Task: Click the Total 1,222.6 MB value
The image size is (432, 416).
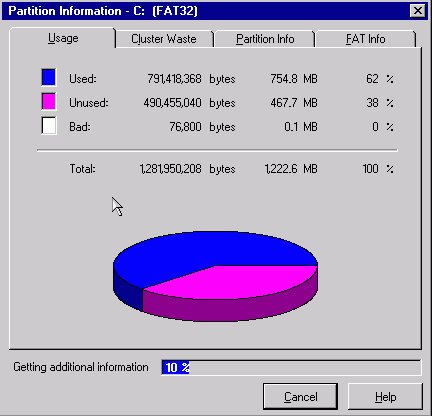Action: click(x=291, y=169)
